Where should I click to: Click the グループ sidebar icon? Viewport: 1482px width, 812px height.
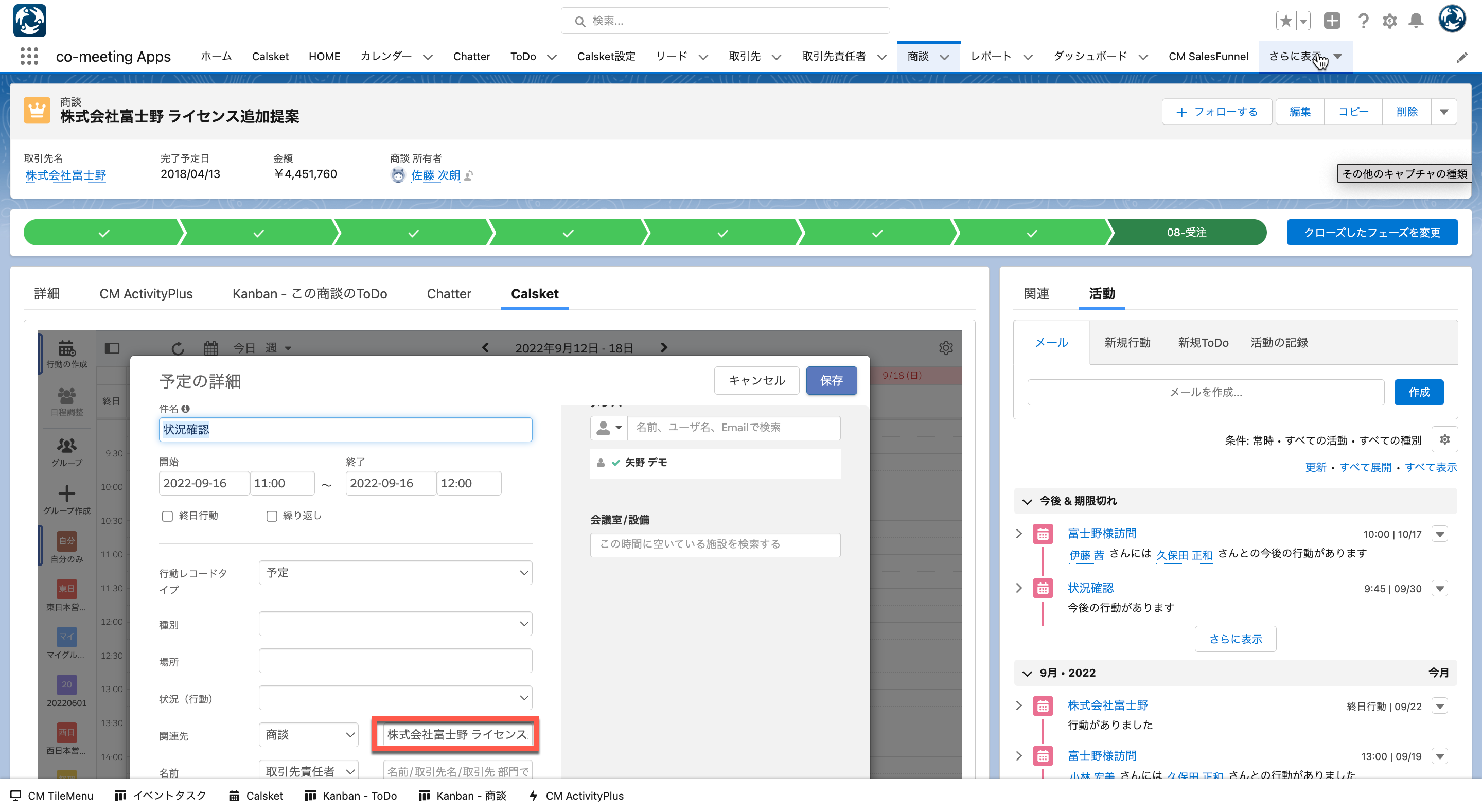point(67,452)
